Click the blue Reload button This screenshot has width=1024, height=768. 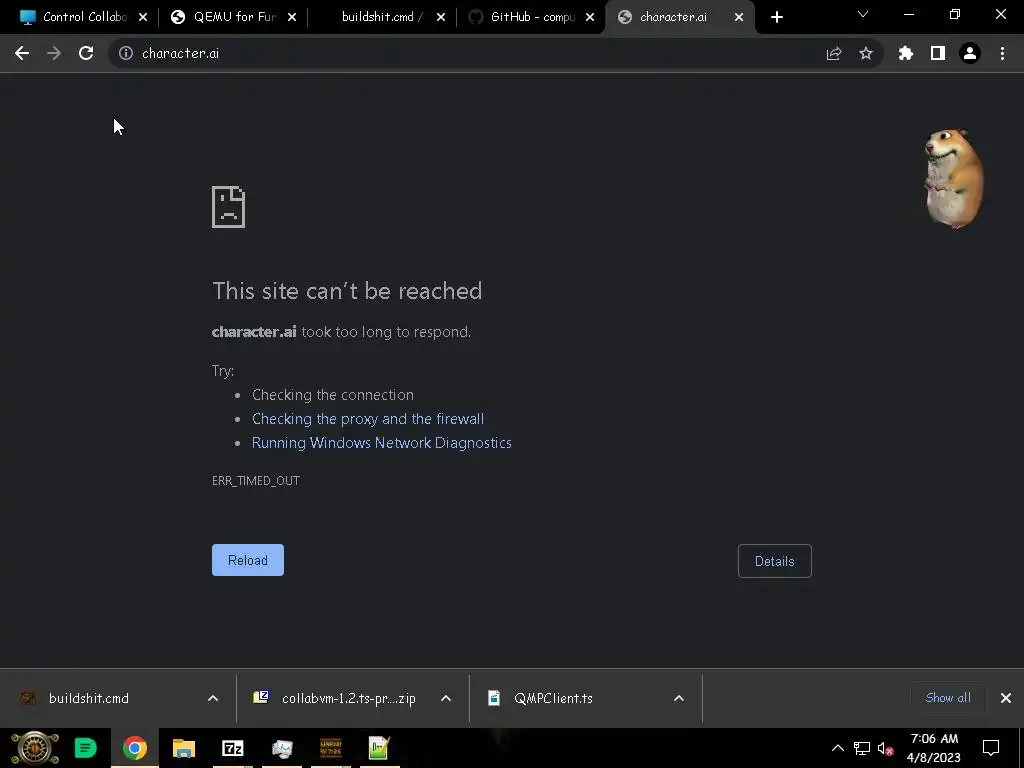[248, 560]
